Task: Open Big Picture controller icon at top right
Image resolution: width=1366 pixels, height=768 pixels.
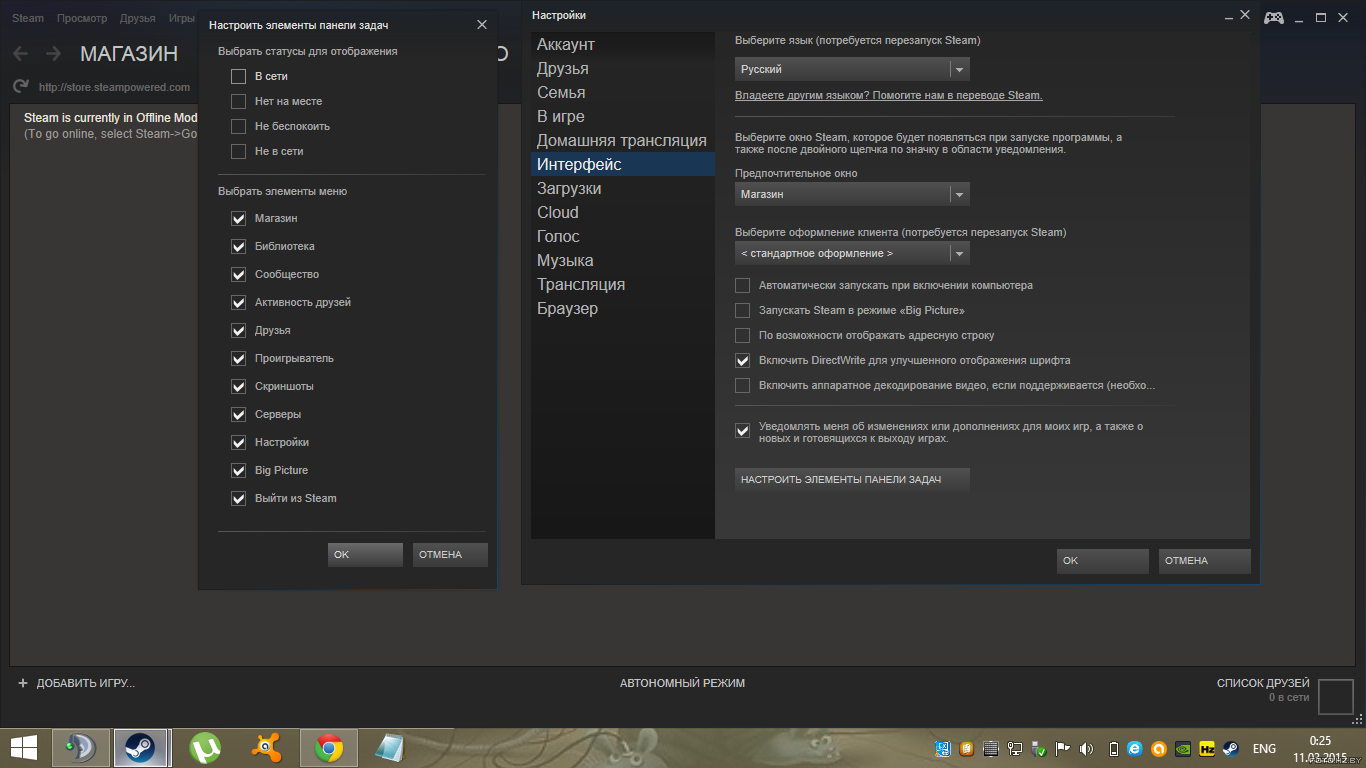Action: pos(1273,17)
